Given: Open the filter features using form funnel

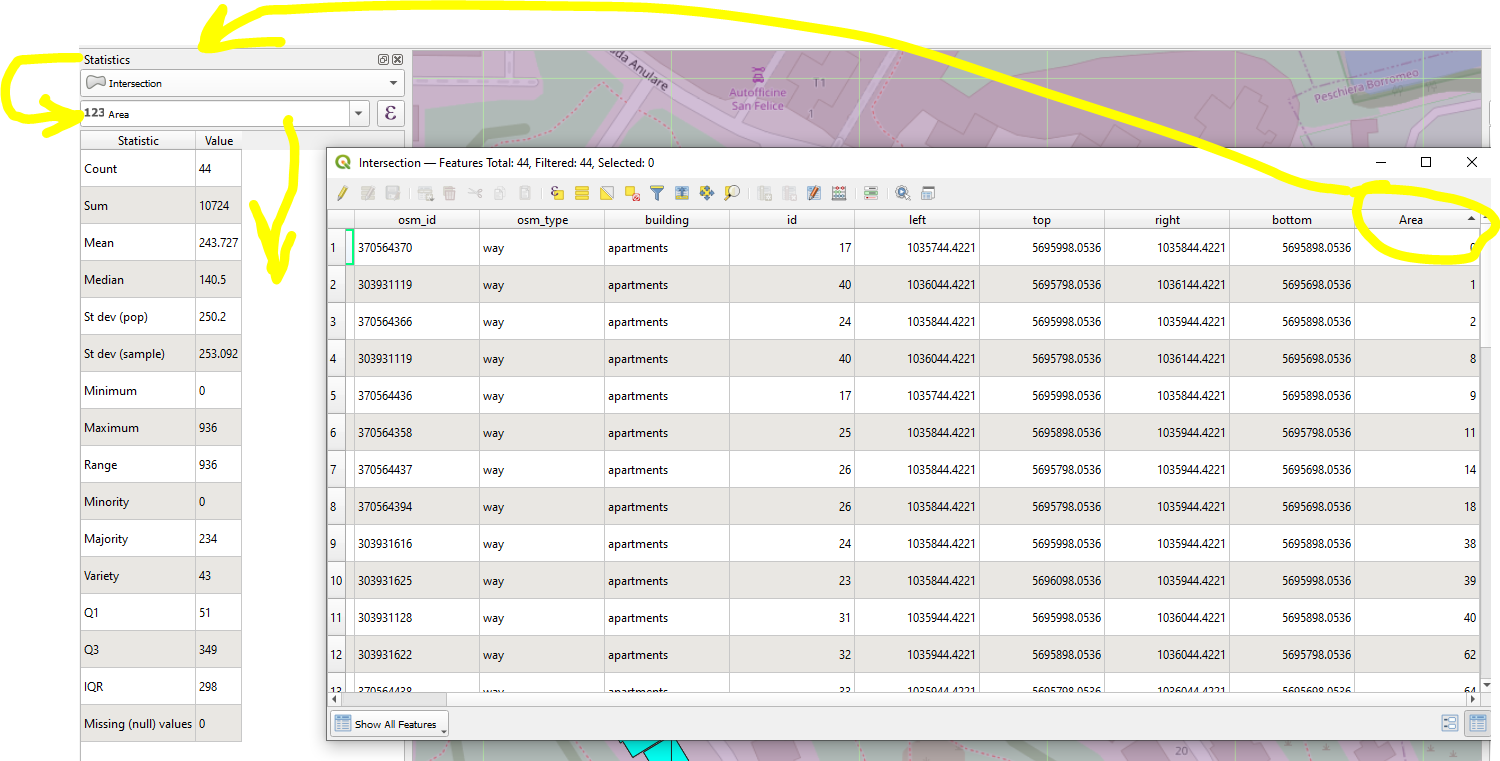Looking at the screenshot, I should click(x=657, y=193).
